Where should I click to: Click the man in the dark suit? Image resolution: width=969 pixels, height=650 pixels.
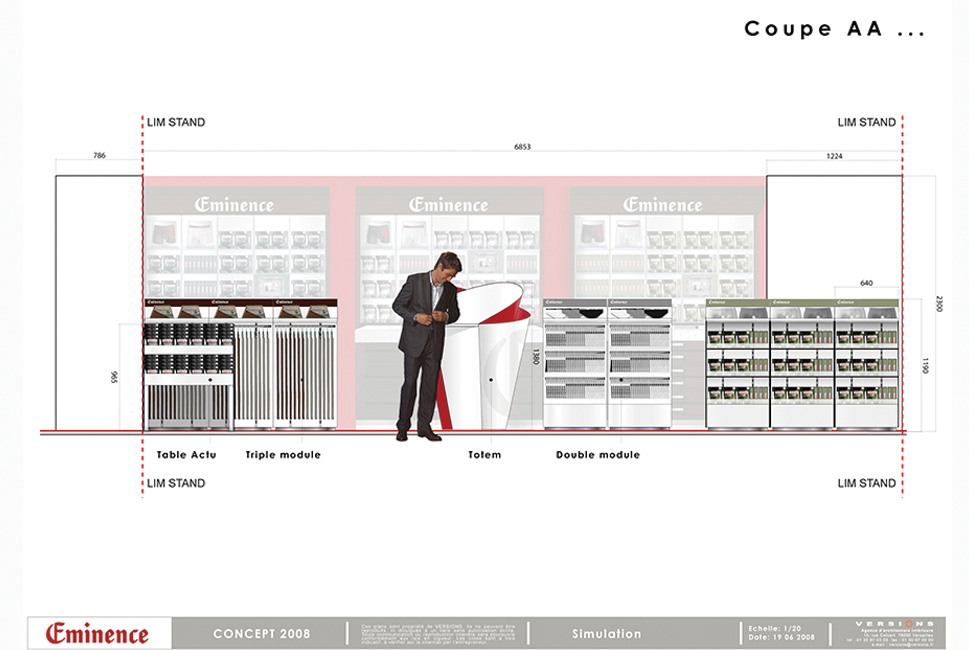[427, 347]
